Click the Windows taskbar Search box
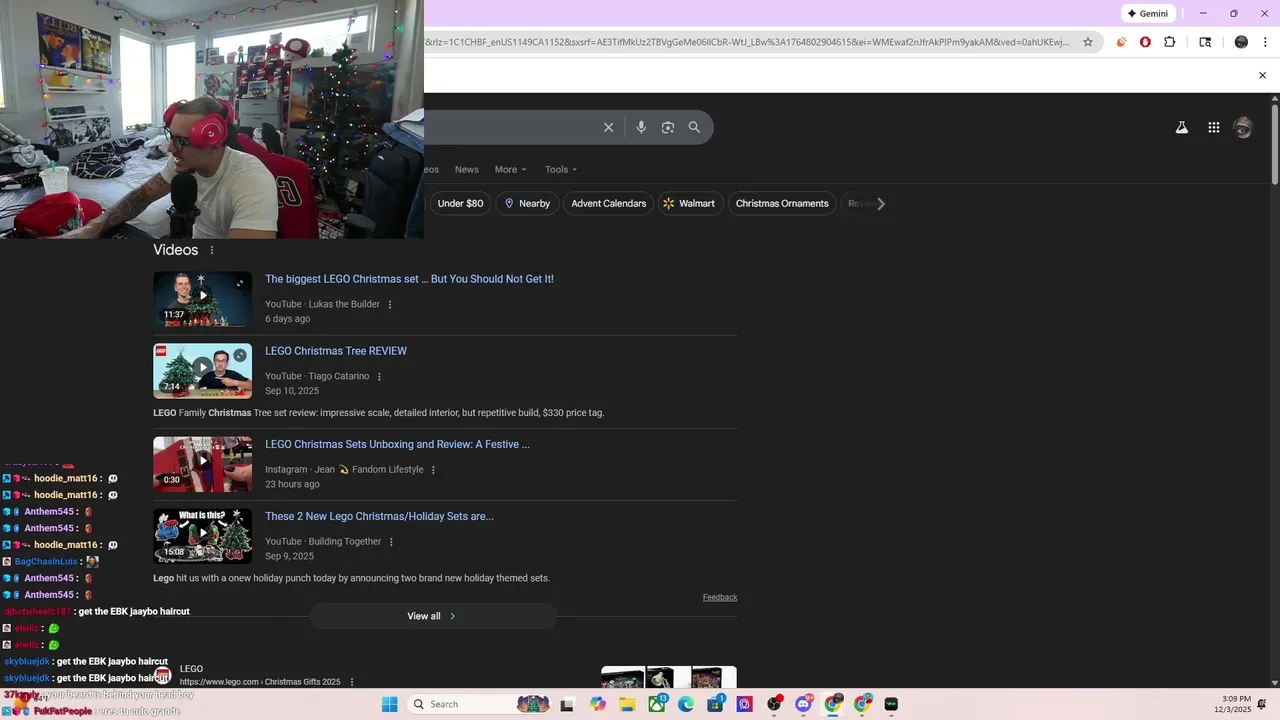 pyautogui.click(x=480, y=704)
